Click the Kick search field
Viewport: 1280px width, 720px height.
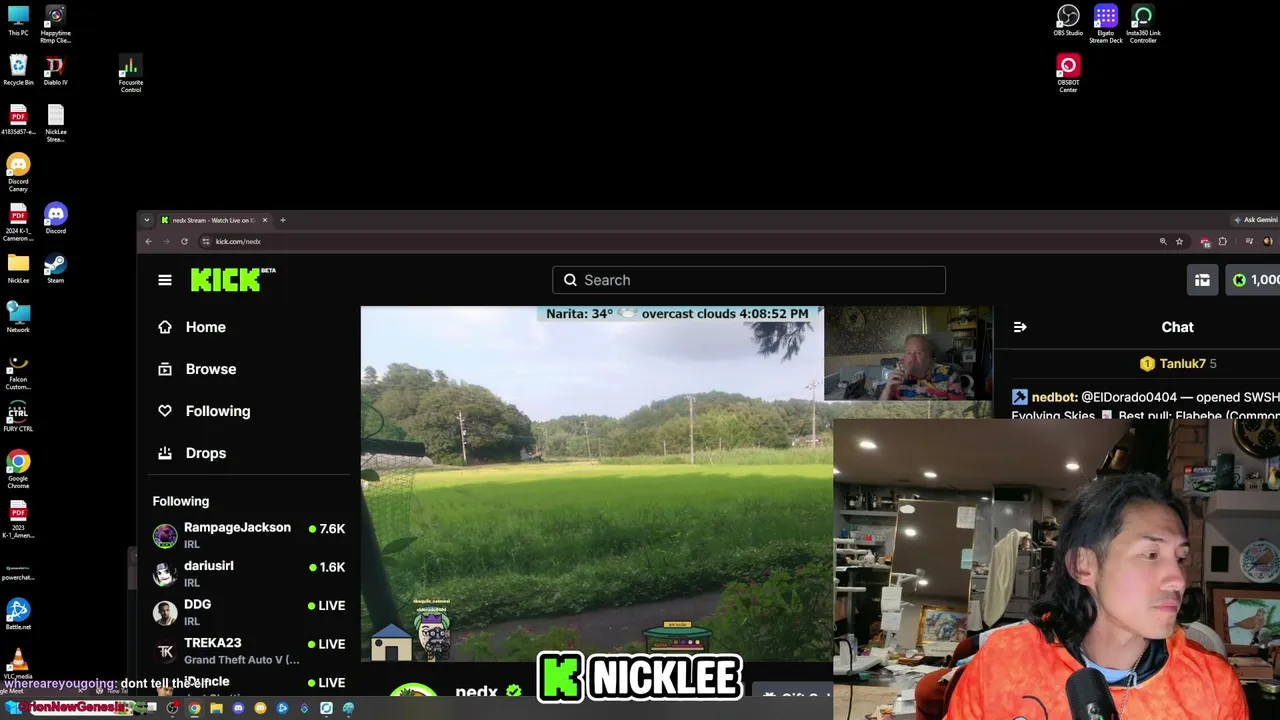[749, 280]
